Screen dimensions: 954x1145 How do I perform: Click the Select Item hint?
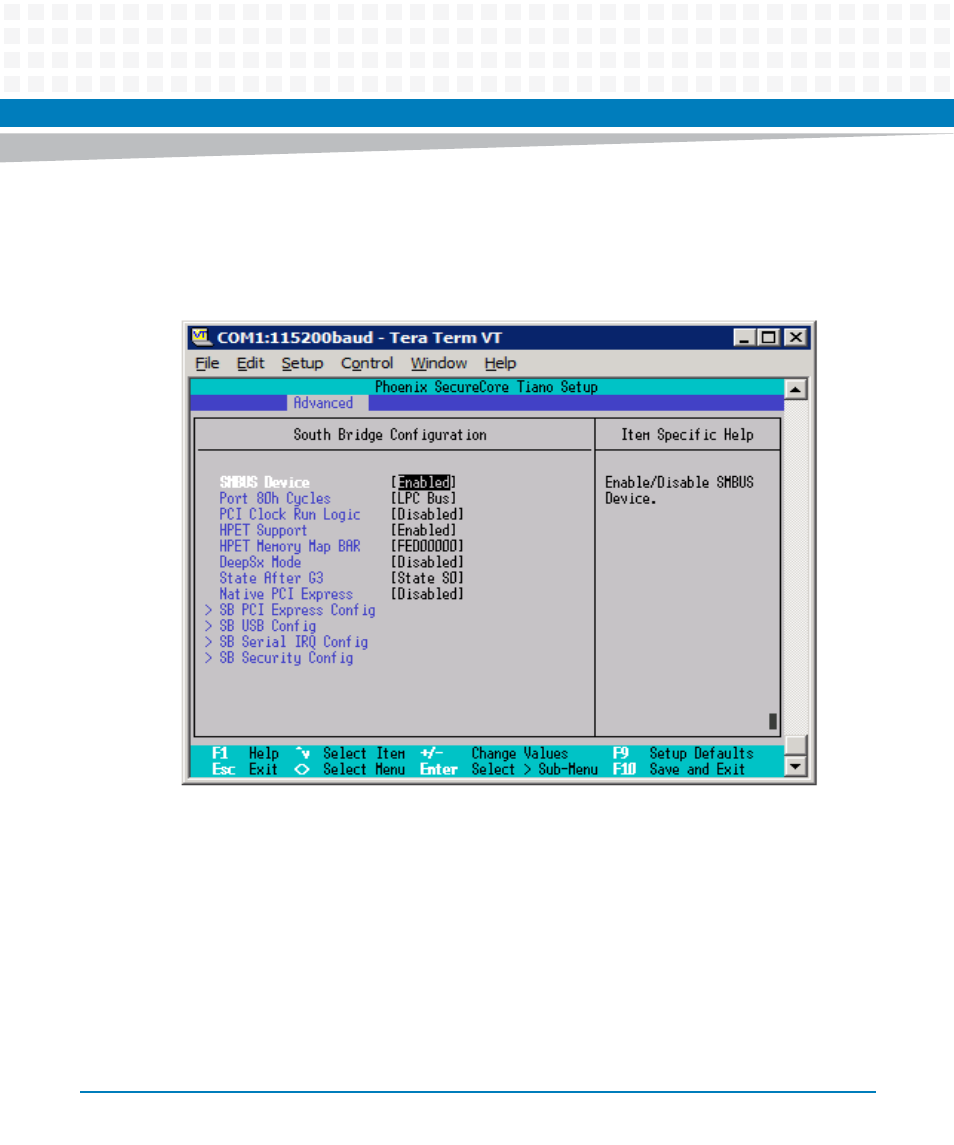351,754
